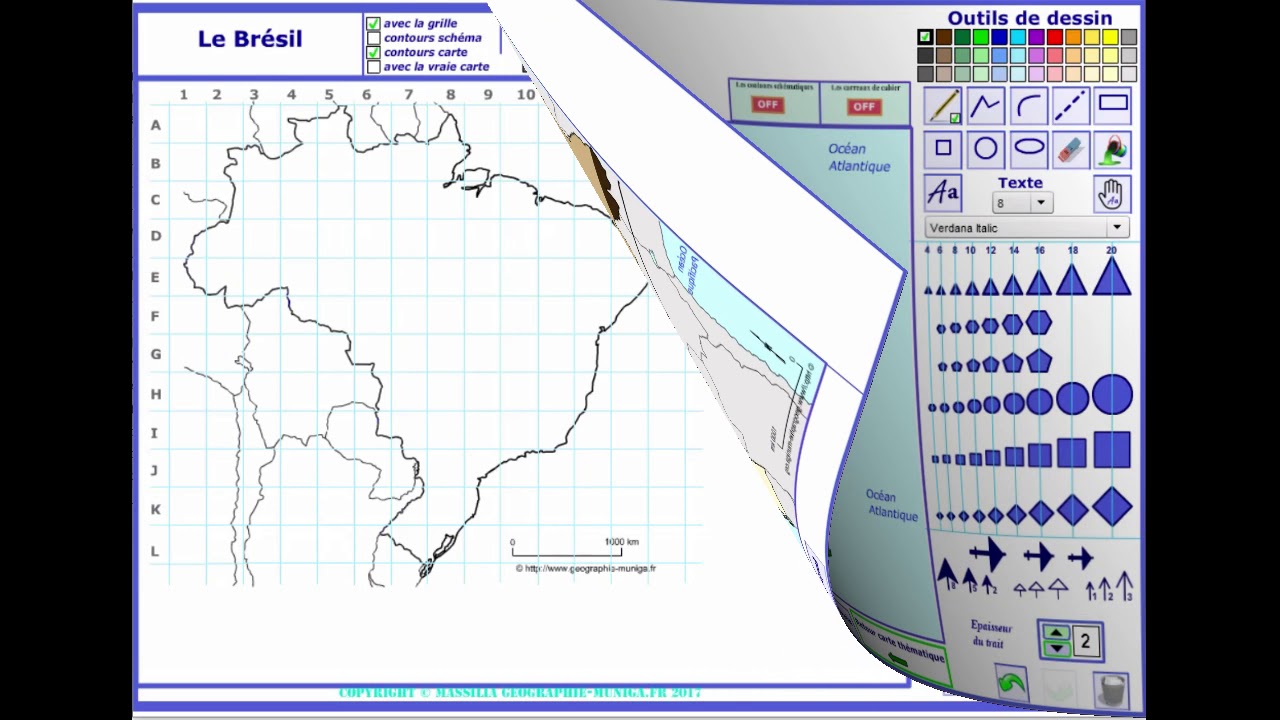Image resolution: width=1280 pixels, height=720 pixels.
Task: Pick the largest airplane symbol
Action: 987,553
